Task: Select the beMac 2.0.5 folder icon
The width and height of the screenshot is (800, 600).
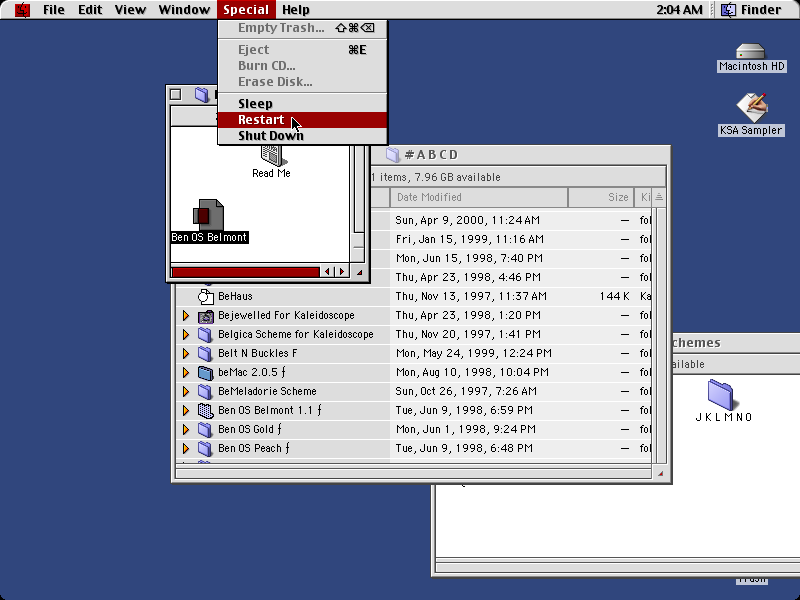Action: 206,373
